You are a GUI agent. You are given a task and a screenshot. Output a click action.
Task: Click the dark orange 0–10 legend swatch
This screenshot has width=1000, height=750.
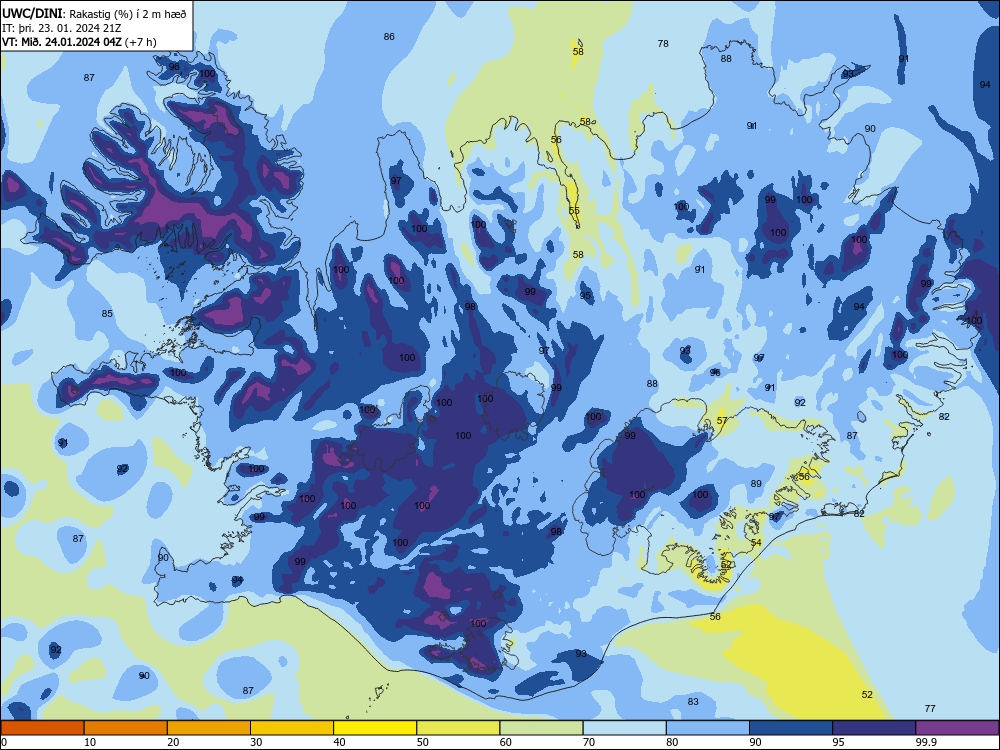click(x=42, y=728)
